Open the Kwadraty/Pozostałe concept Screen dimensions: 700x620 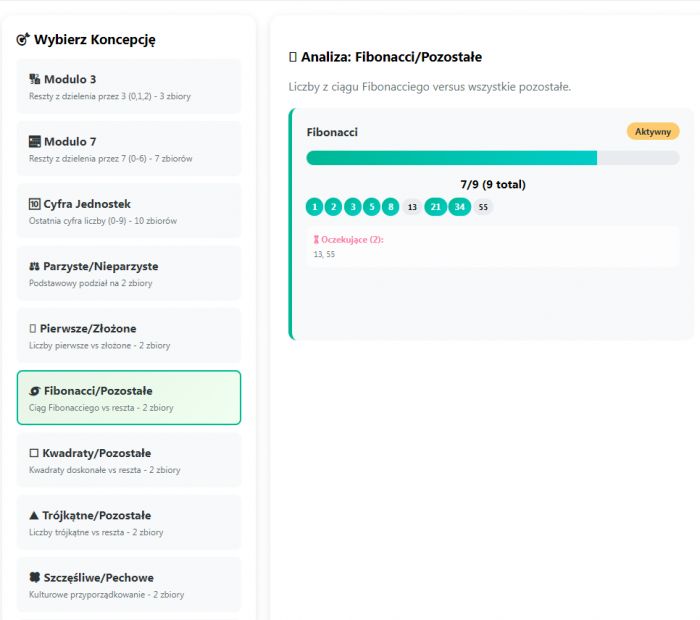point(129,460)
